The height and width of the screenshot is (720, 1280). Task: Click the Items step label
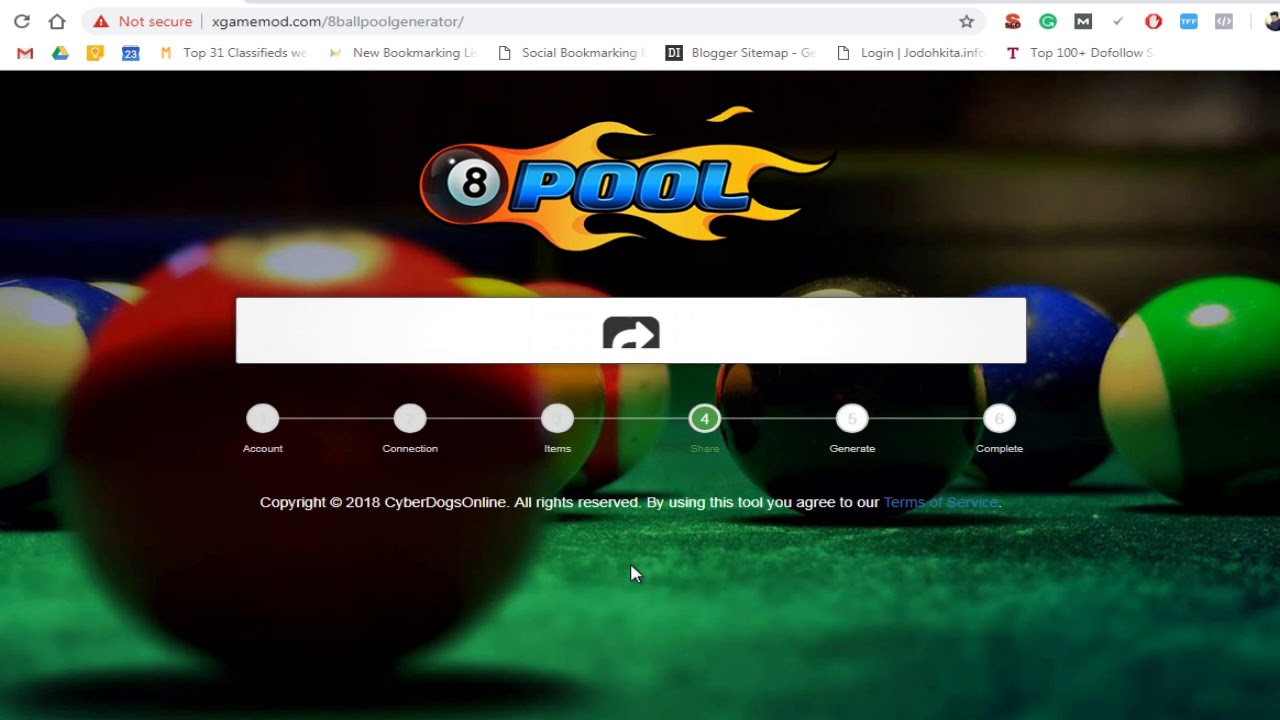557,448
